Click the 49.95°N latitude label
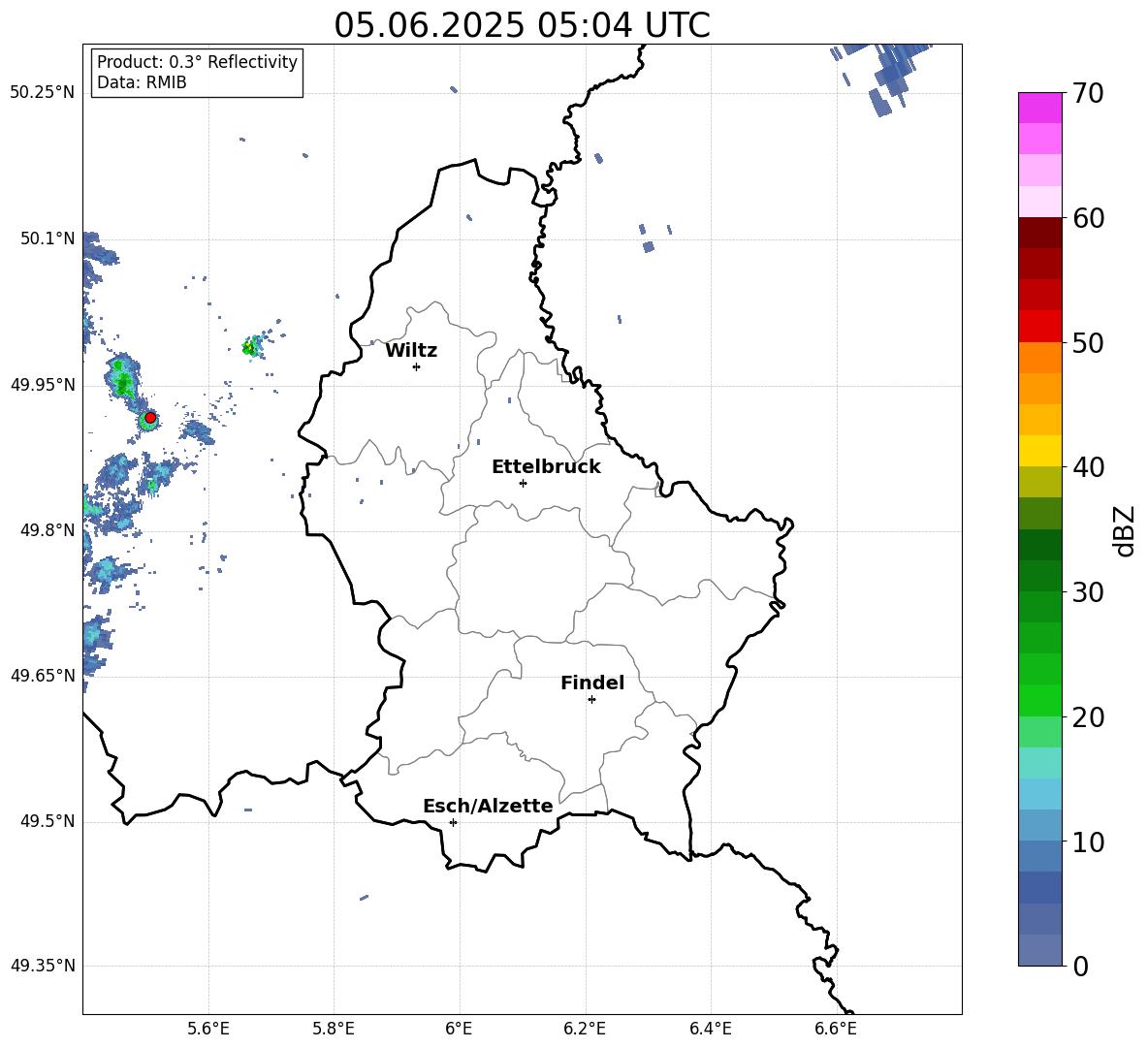1148x1048 pixels. click(x=43, y=384)
